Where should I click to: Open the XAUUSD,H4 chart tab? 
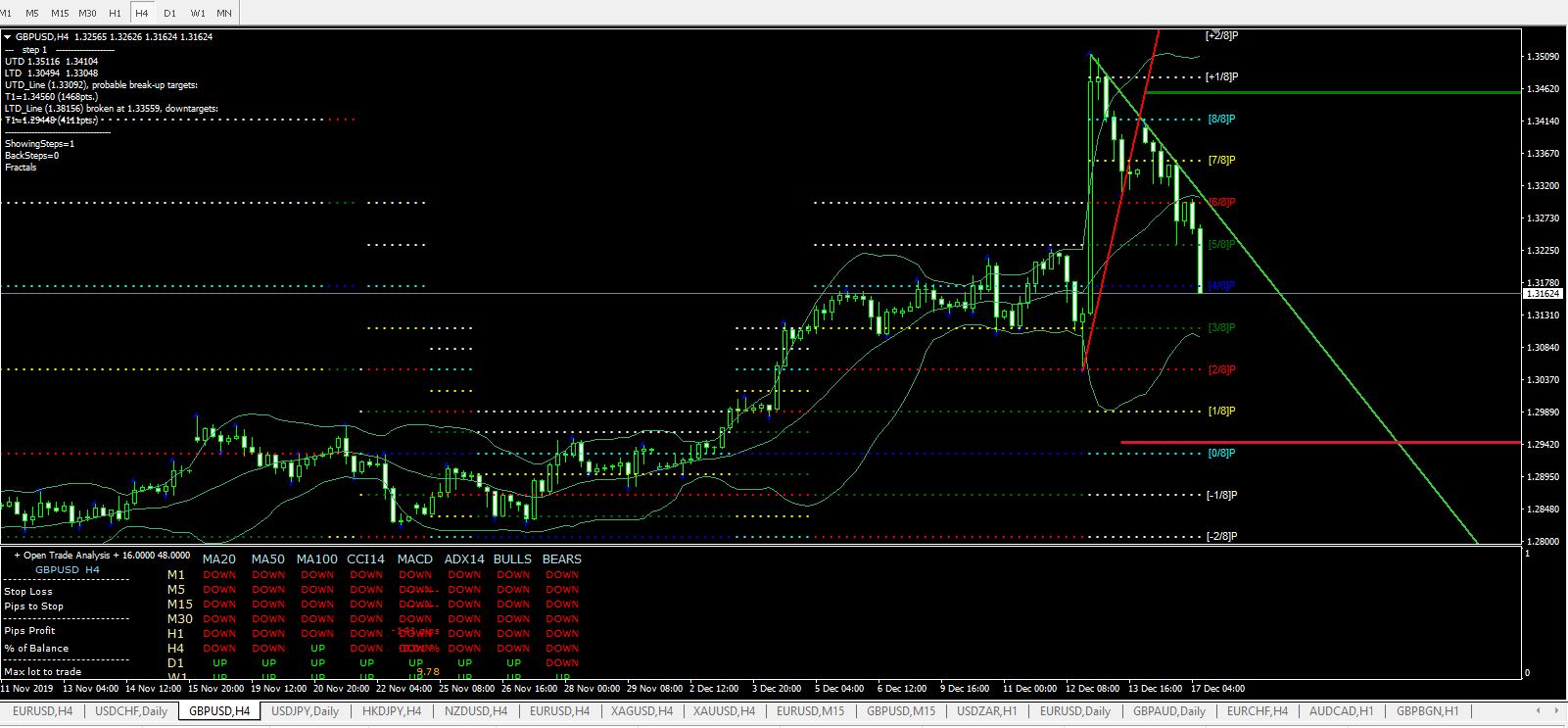click(724, 711)
